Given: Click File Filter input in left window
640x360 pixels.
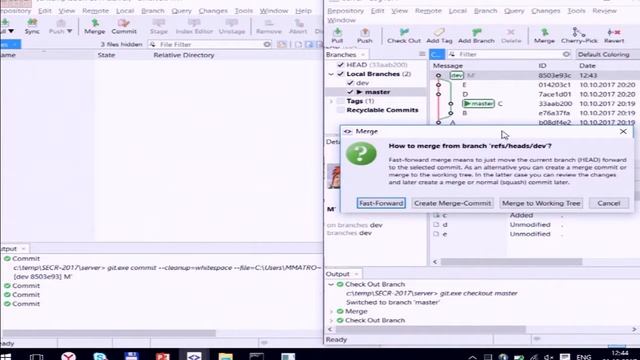Looking at the screenshot, I should 210,44.
